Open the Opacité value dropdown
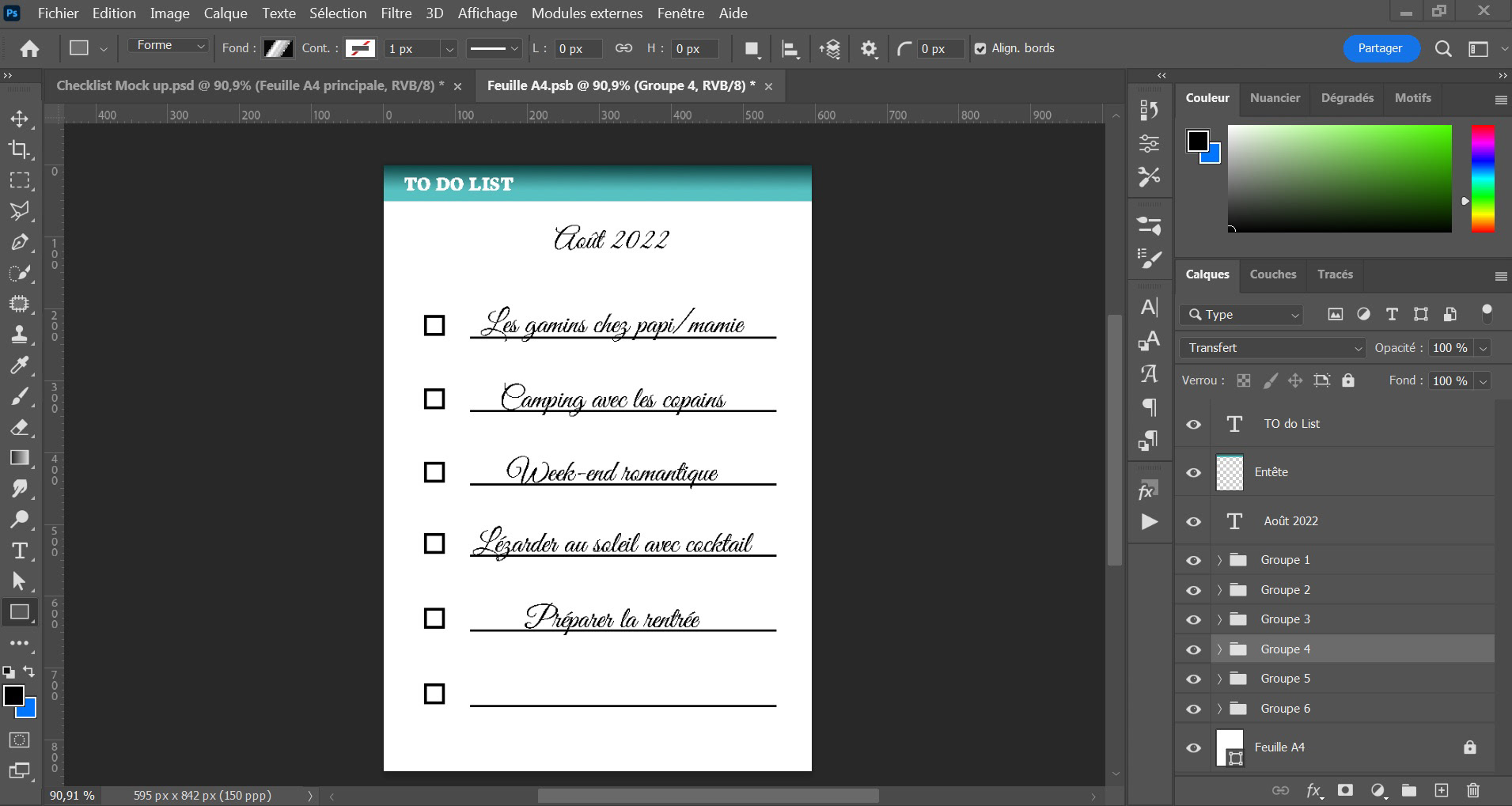The width and height of the screenshot is (1512, 806). coord(1484,348)
